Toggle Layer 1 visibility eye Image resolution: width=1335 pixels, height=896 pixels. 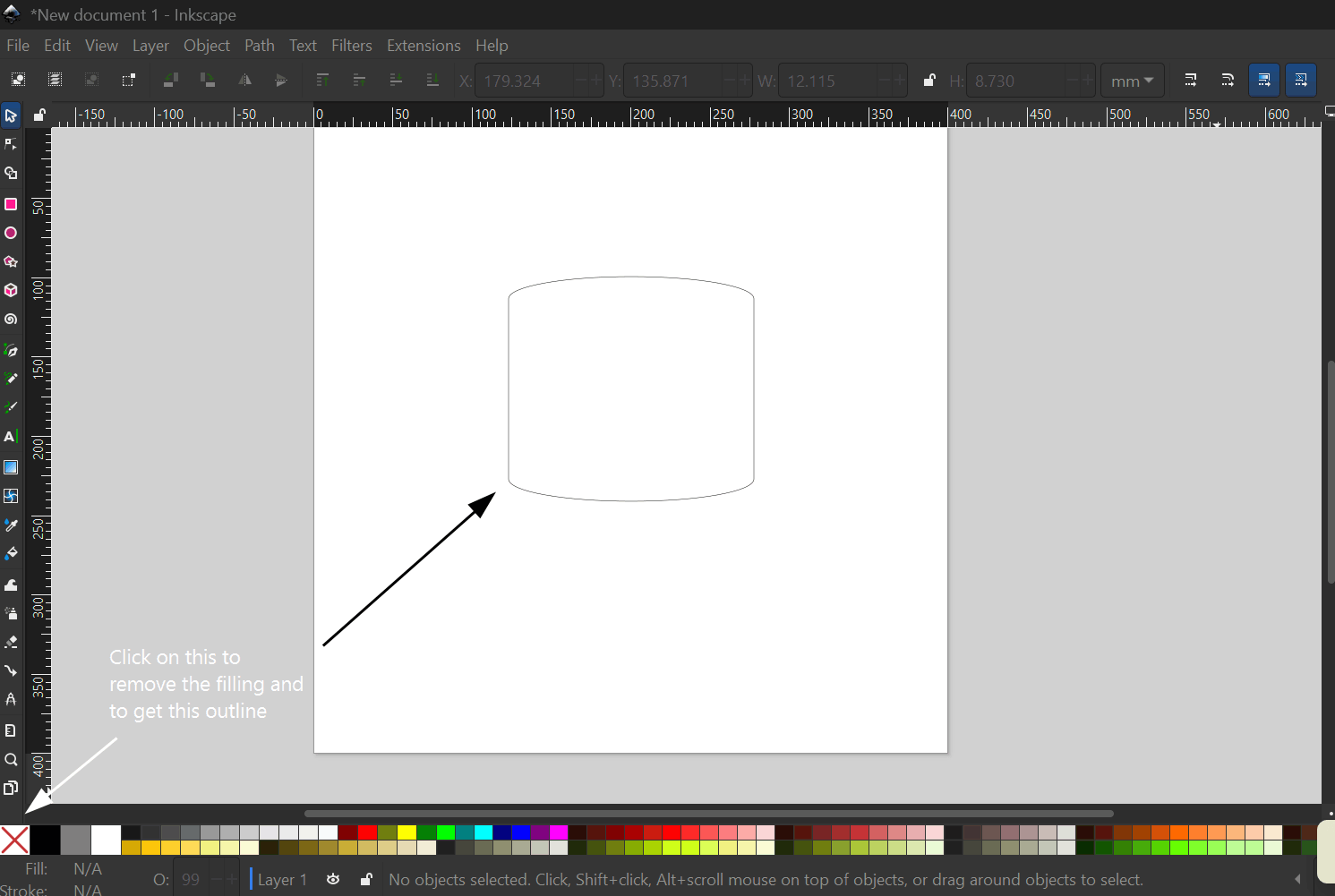(333, 880)
